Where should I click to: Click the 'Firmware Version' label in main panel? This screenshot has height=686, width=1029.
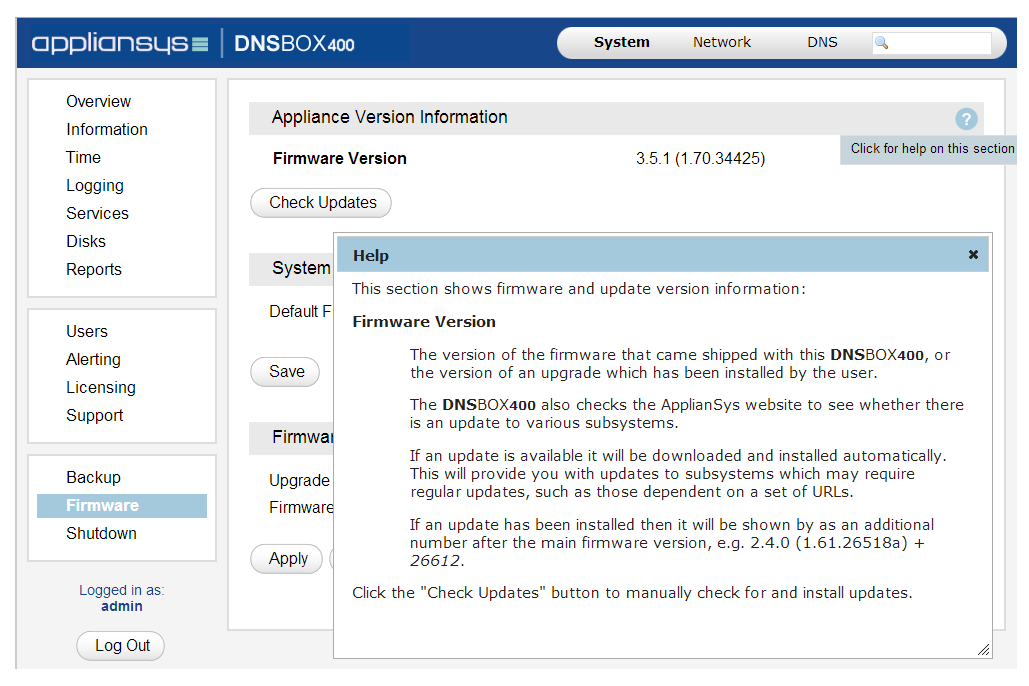pos(340,158)
